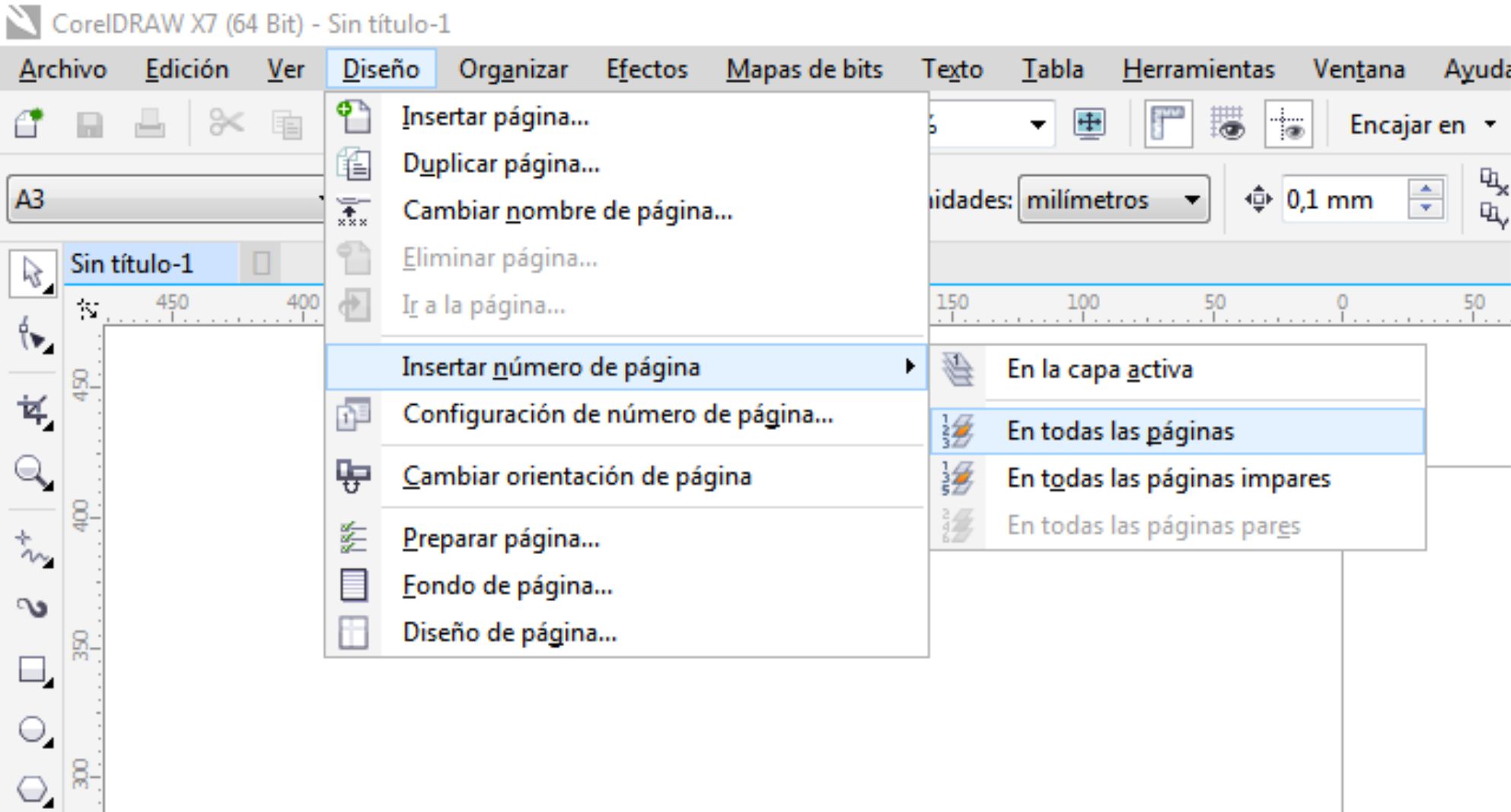Screen dimensions: 1511x812
Task: Select the Artistic Media tool
Action: tap(33, 607)
